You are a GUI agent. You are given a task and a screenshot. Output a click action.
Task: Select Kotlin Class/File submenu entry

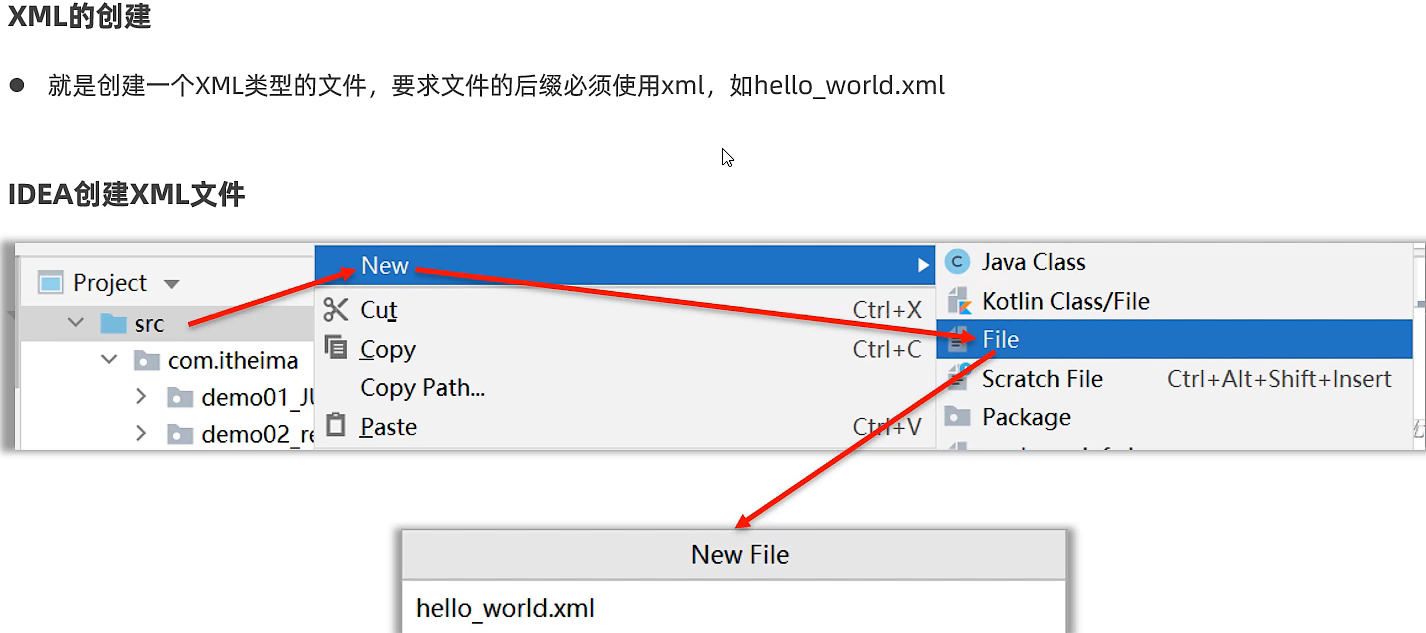click(1065, 301)
